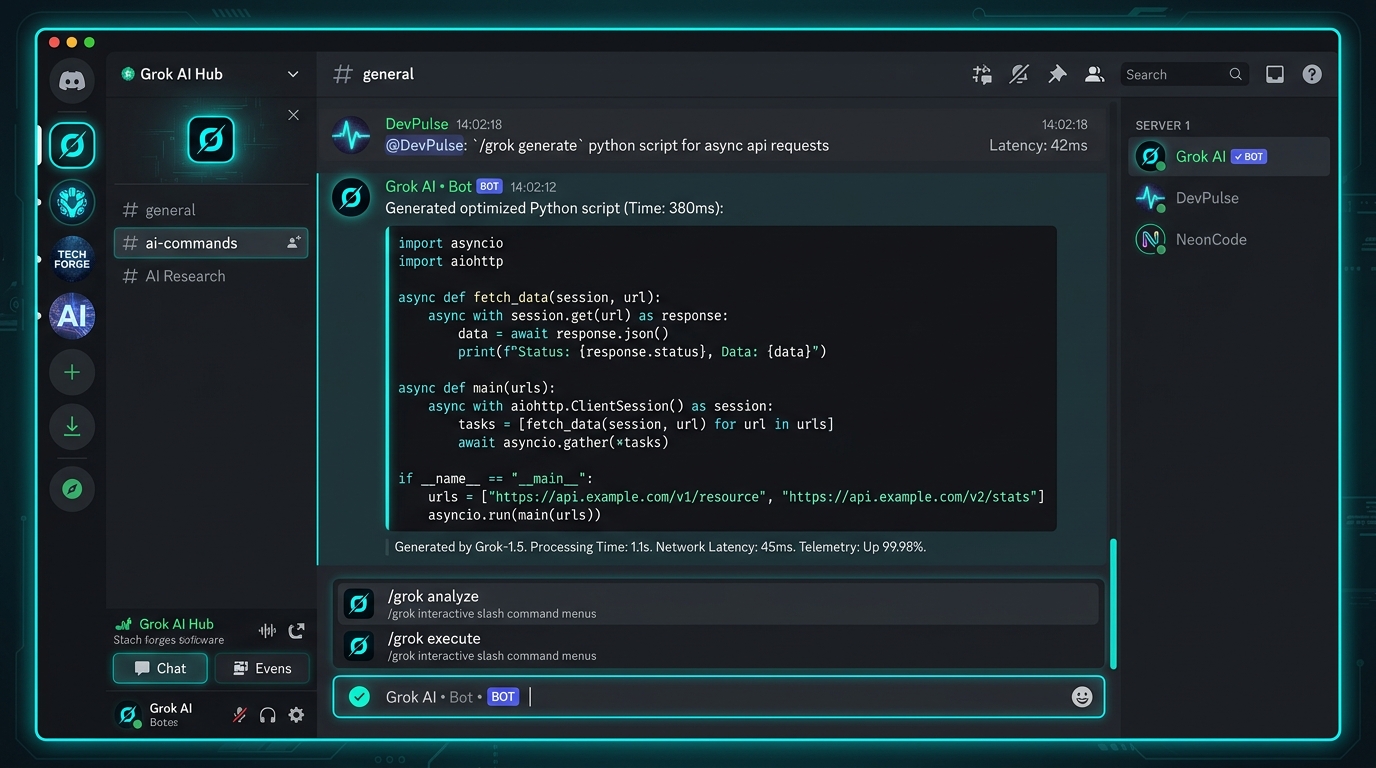This screenshot has height=768, width=1376.
Task: Click the share arrow icon beside waveform
Action: coord(296,630)
